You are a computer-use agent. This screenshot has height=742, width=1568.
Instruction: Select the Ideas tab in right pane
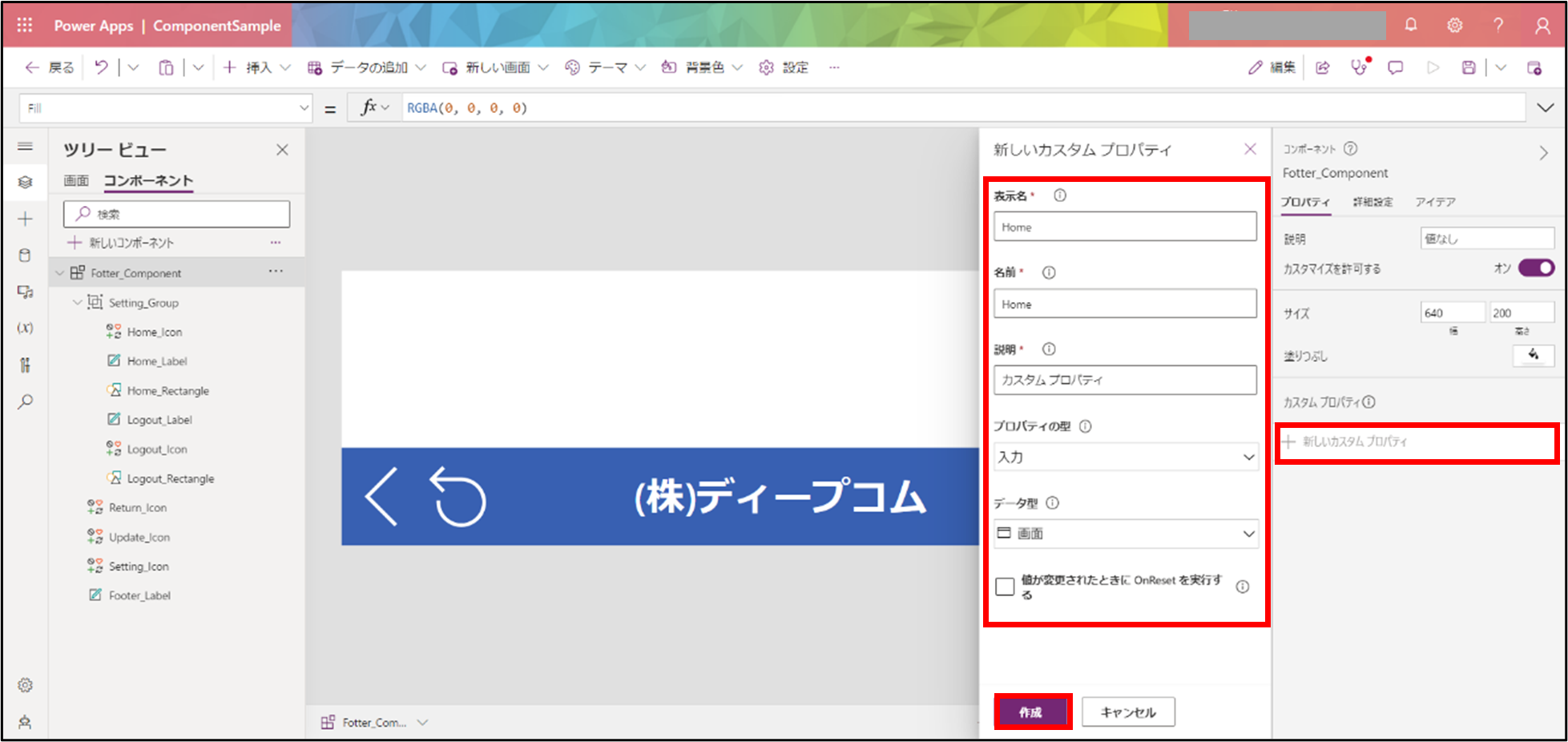coord(1435,202)
